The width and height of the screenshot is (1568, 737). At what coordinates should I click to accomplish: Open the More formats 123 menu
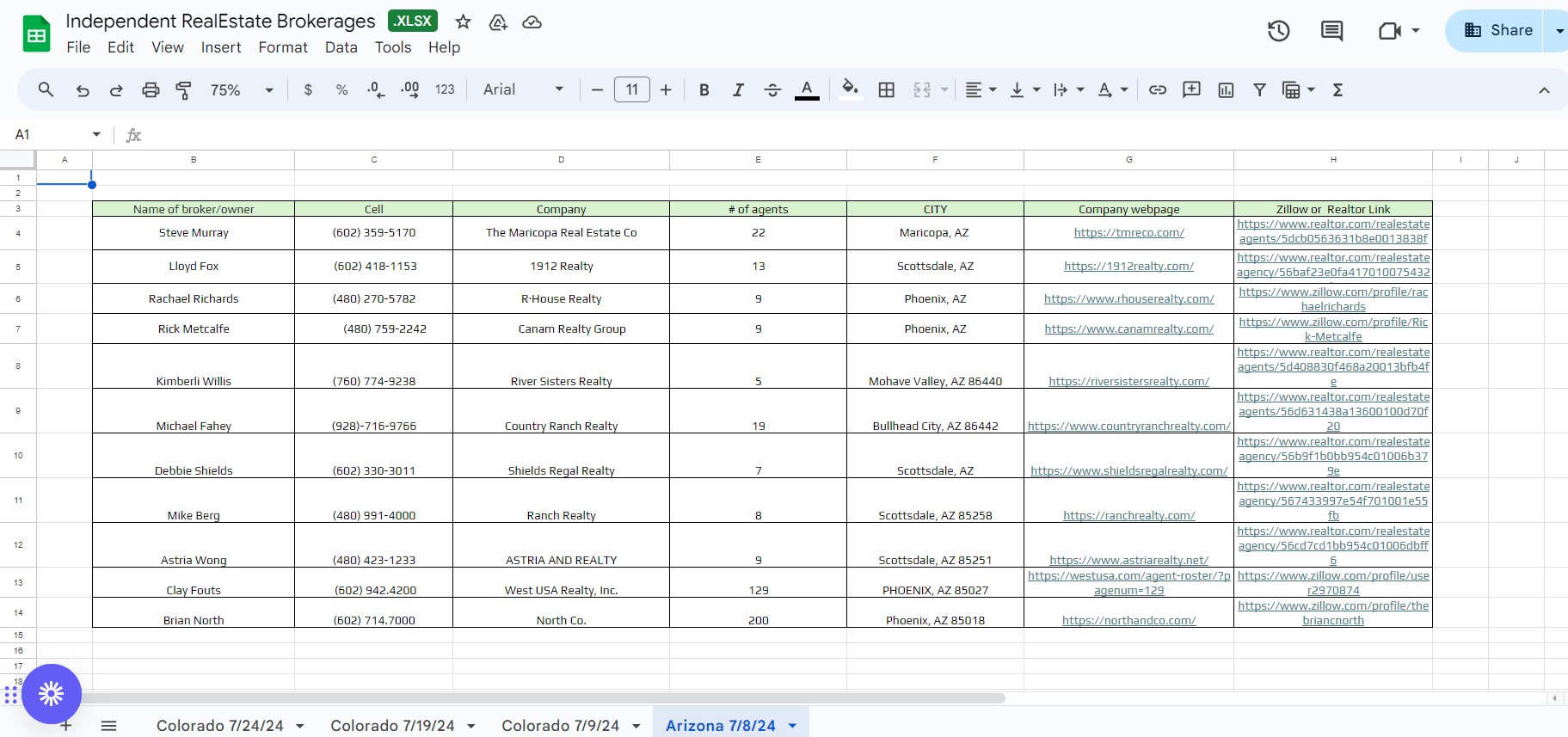coord(445,89)
